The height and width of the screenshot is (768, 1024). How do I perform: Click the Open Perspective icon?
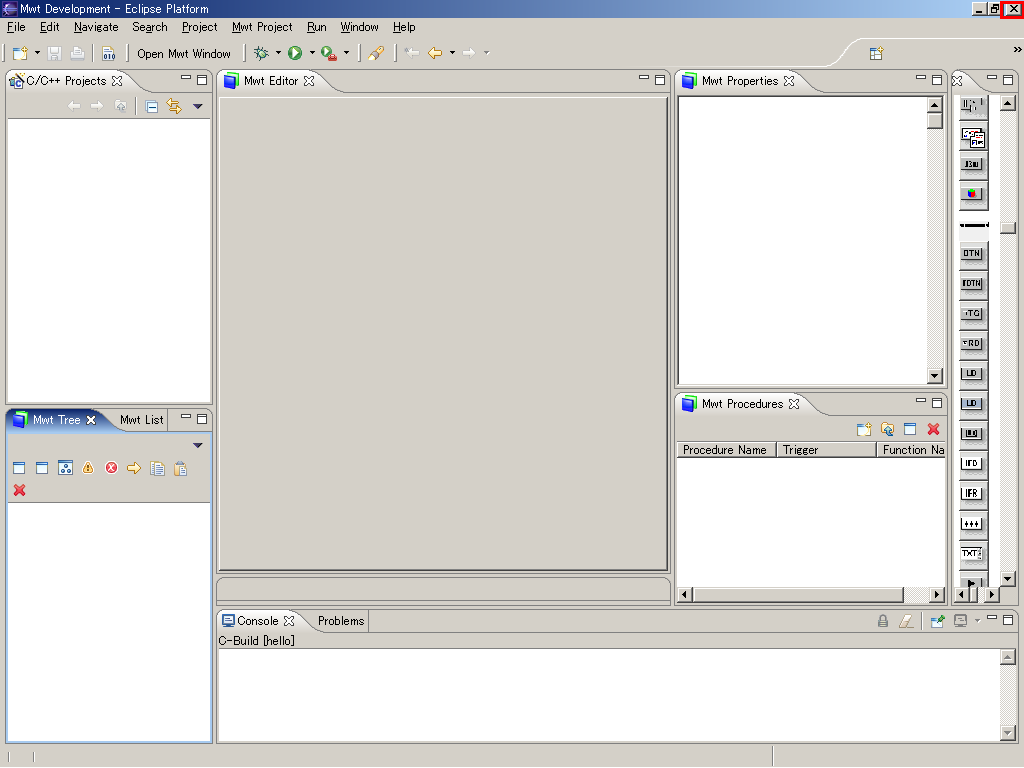(876, 54)
